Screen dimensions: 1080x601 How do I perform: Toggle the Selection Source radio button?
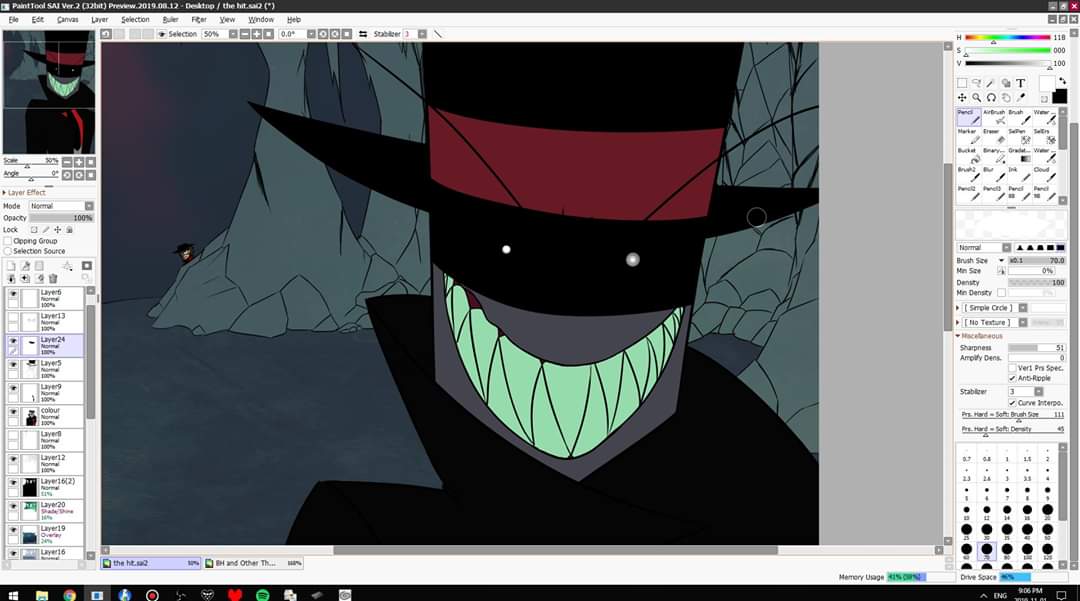tap(8, 251)
